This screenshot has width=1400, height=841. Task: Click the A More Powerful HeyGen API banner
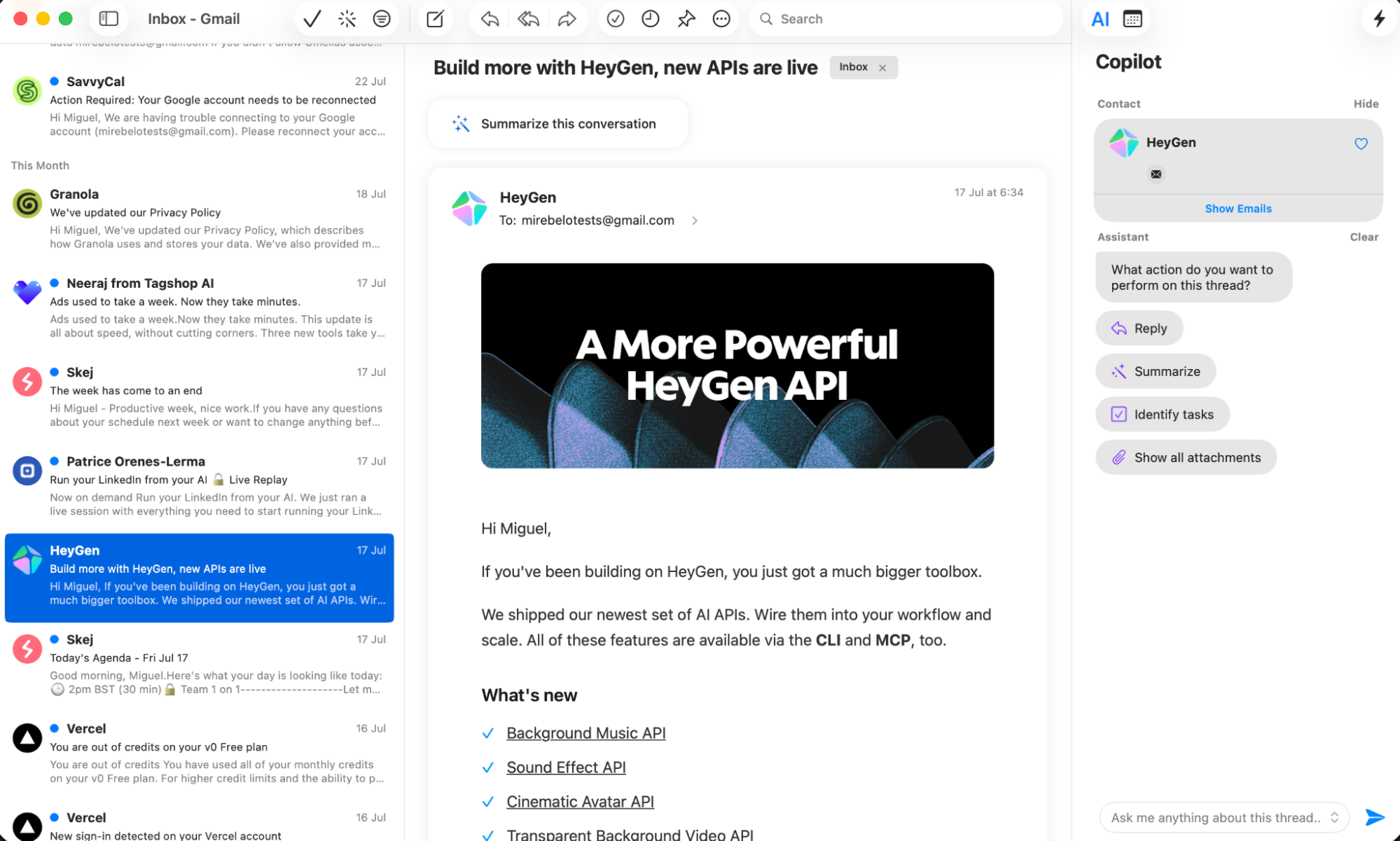click(737, 366)
